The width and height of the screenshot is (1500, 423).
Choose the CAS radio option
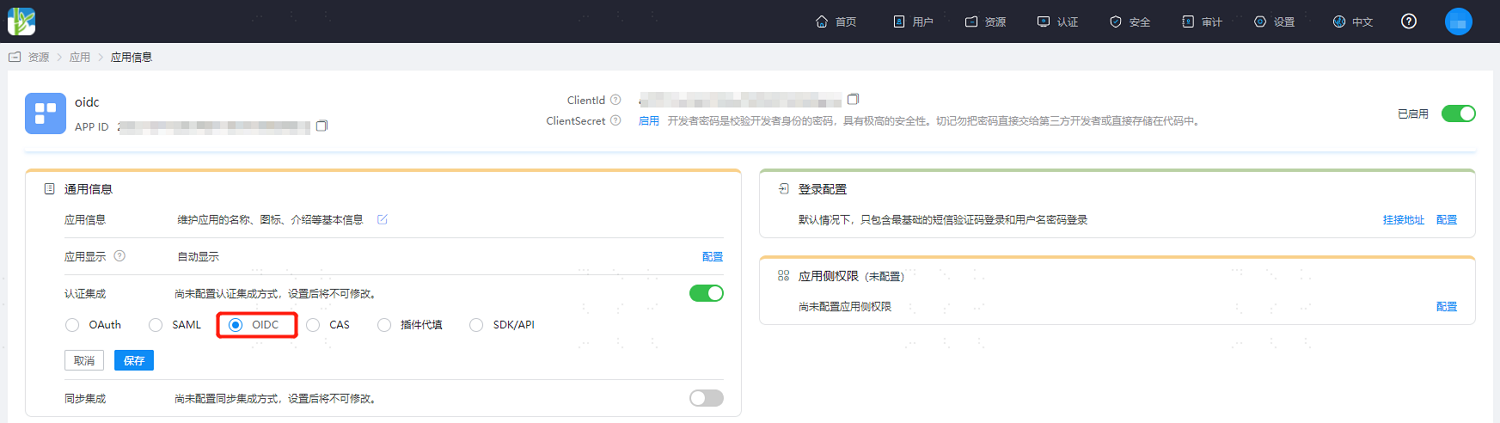tap(328, 325)
